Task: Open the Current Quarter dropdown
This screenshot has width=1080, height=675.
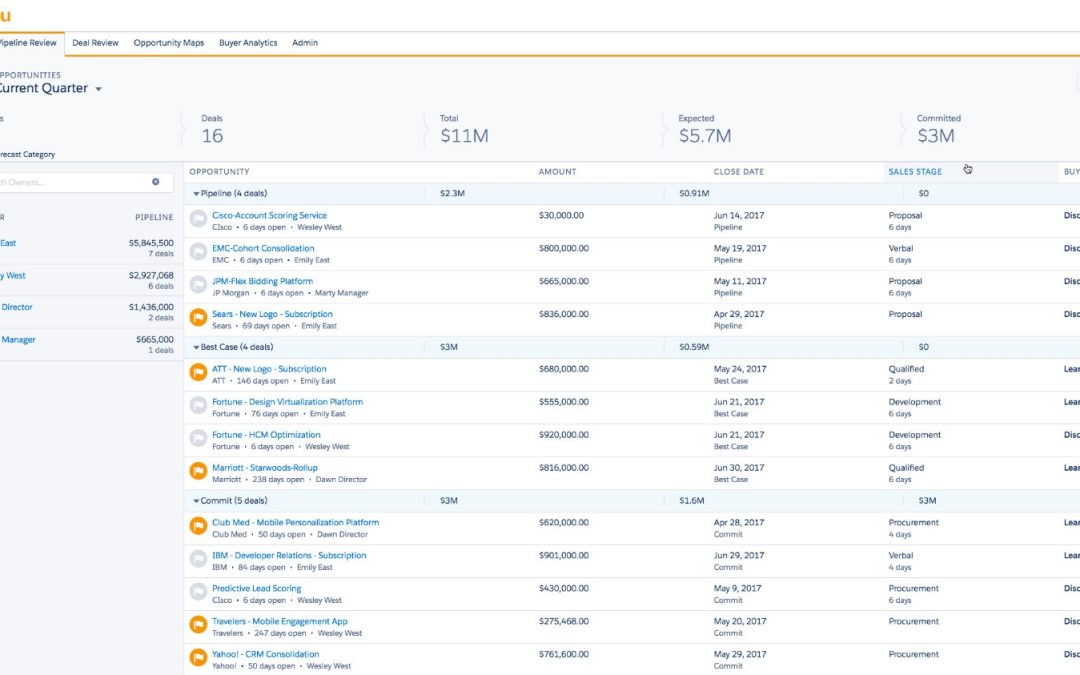Action: (98, 89)
